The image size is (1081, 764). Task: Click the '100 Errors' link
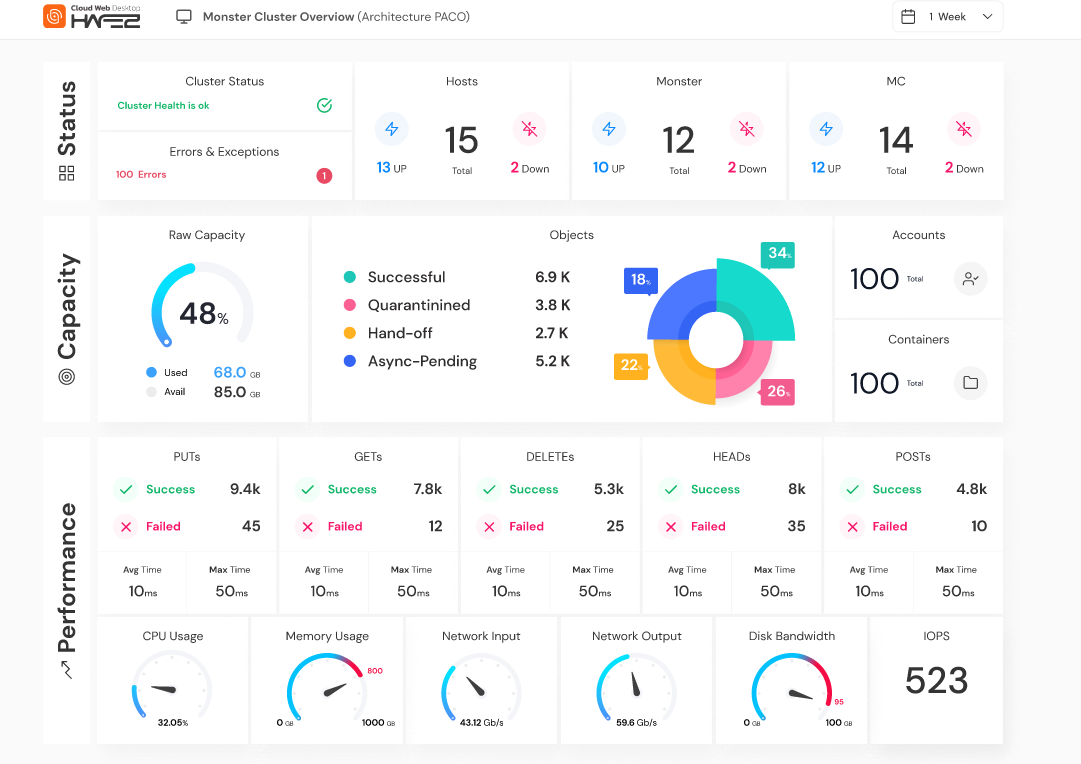click(x=141, y=174)
